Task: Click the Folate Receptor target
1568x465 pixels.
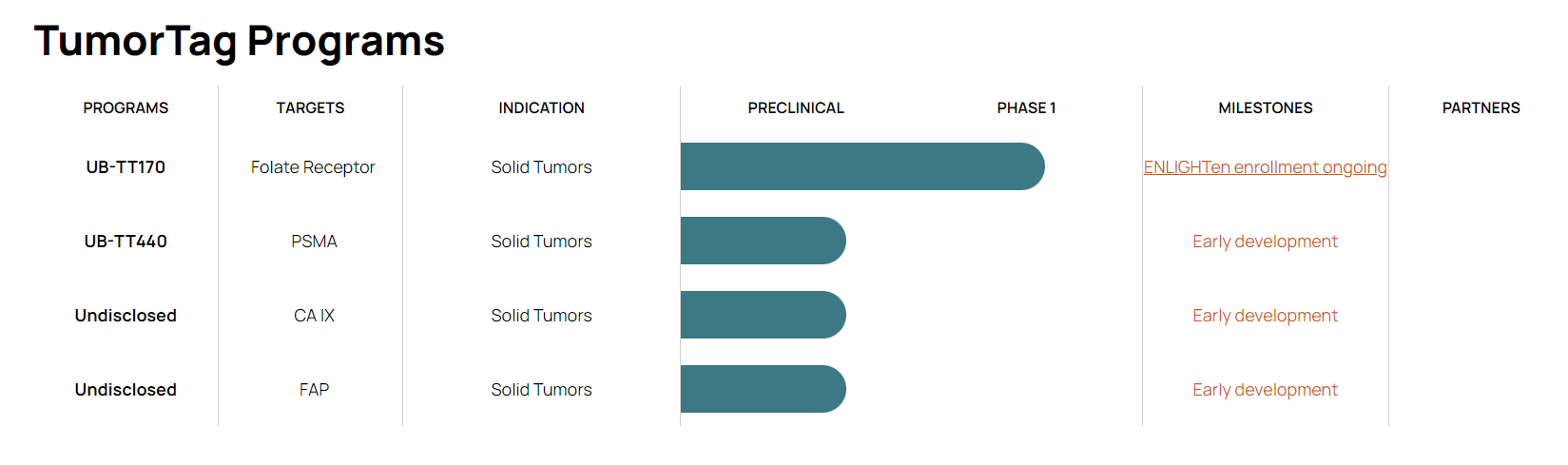Action: point(313,167)
